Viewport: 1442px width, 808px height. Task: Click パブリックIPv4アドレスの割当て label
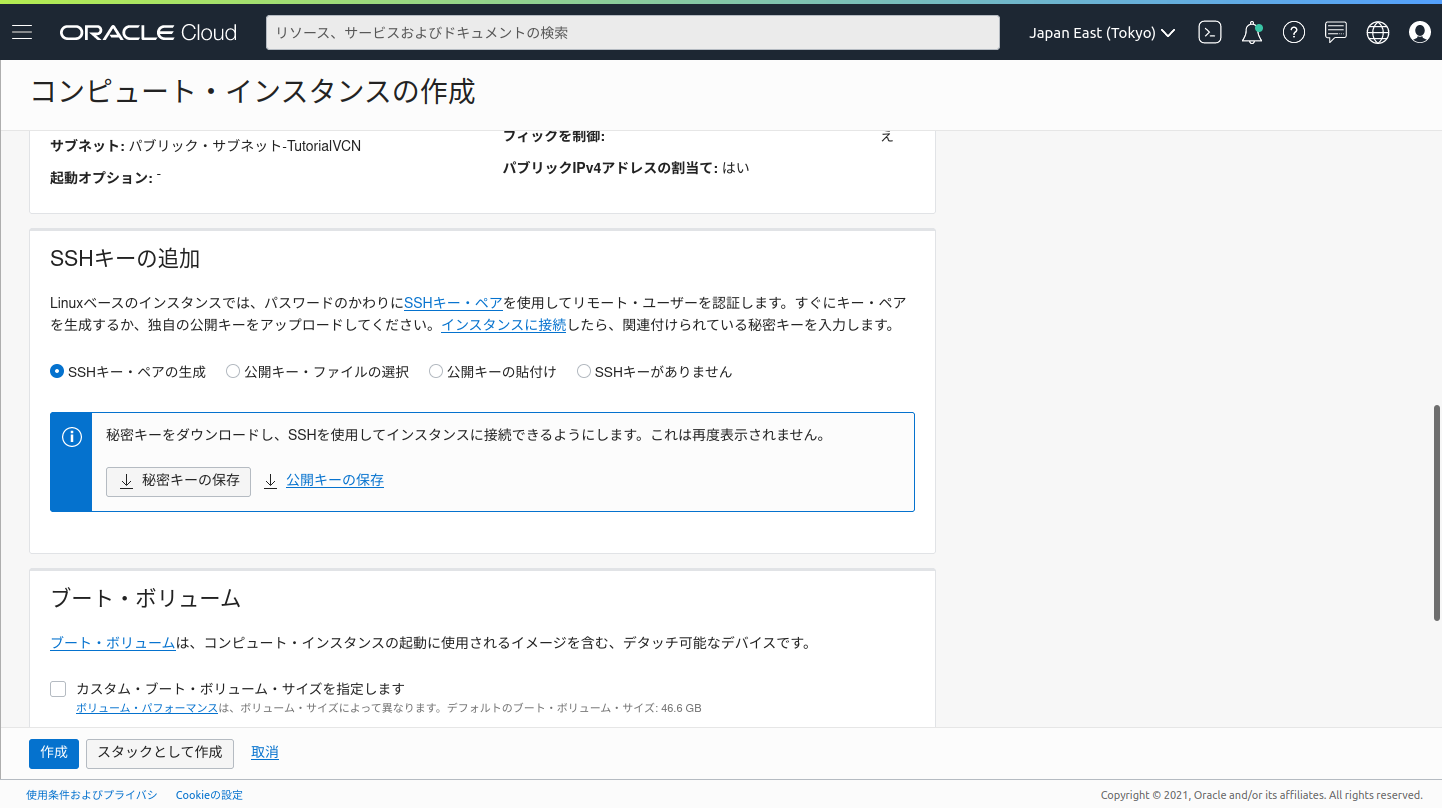click(610, 168)
